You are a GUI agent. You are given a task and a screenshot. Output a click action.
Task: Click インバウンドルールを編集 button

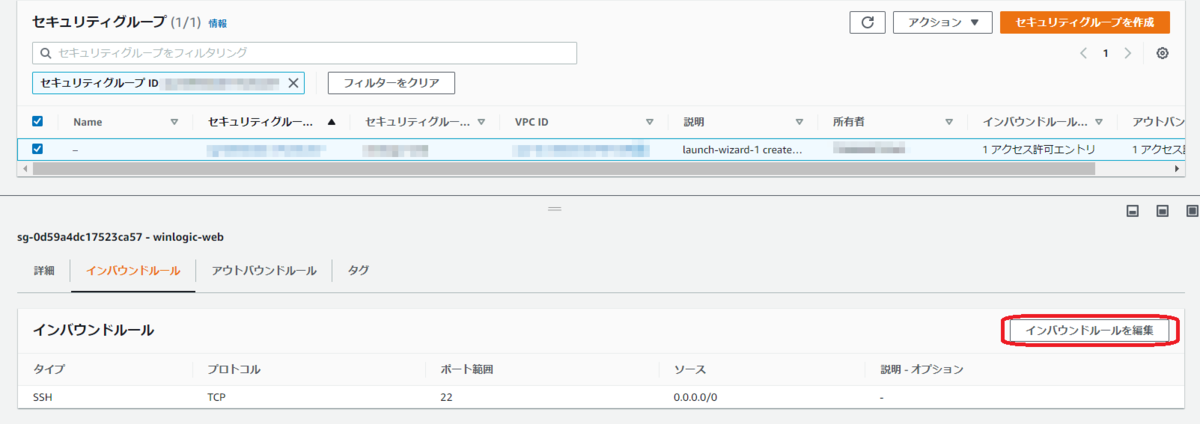pos(1089,330)
